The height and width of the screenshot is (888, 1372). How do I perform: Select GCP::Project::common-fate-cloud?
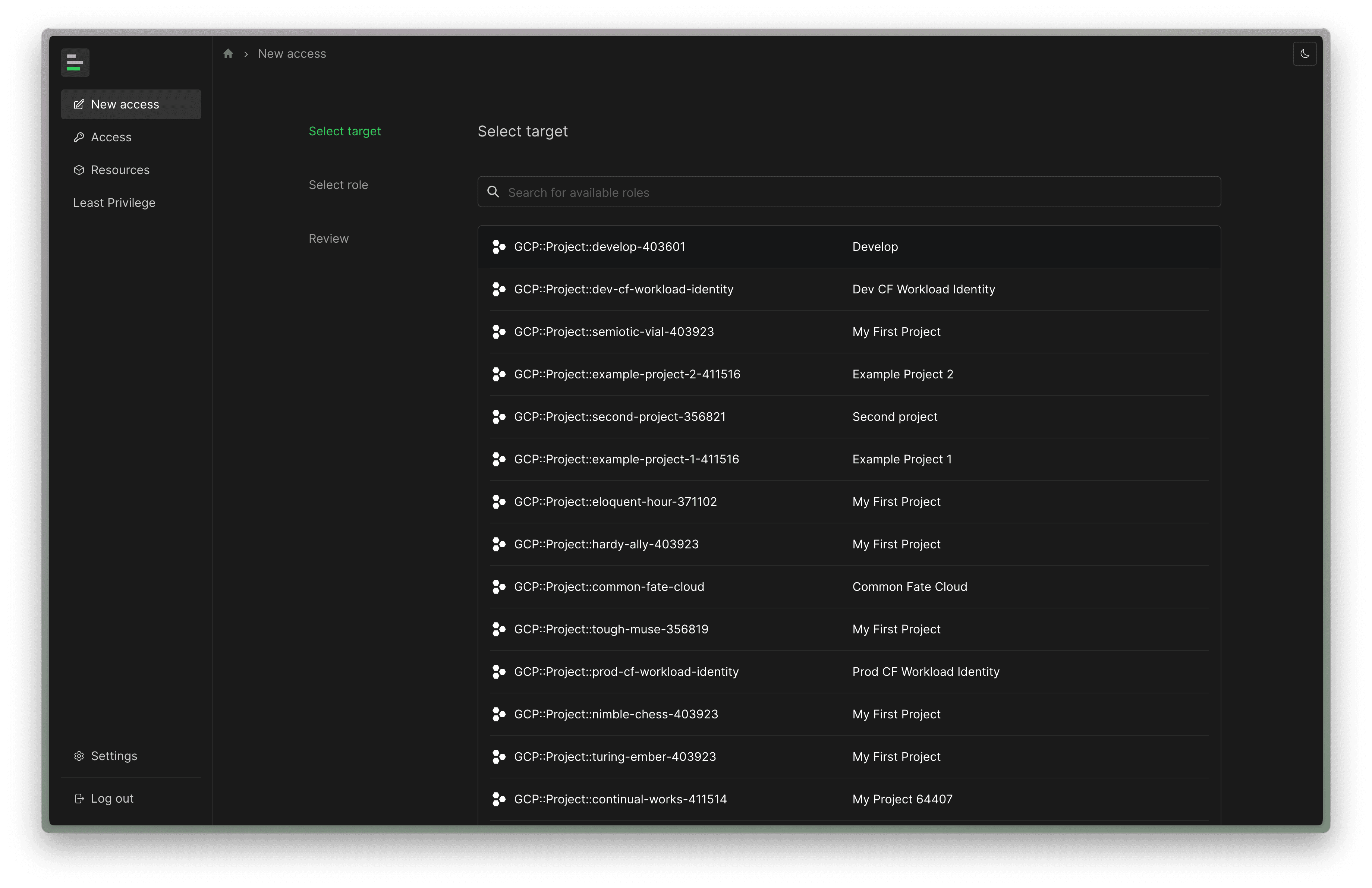coord(849,587)
